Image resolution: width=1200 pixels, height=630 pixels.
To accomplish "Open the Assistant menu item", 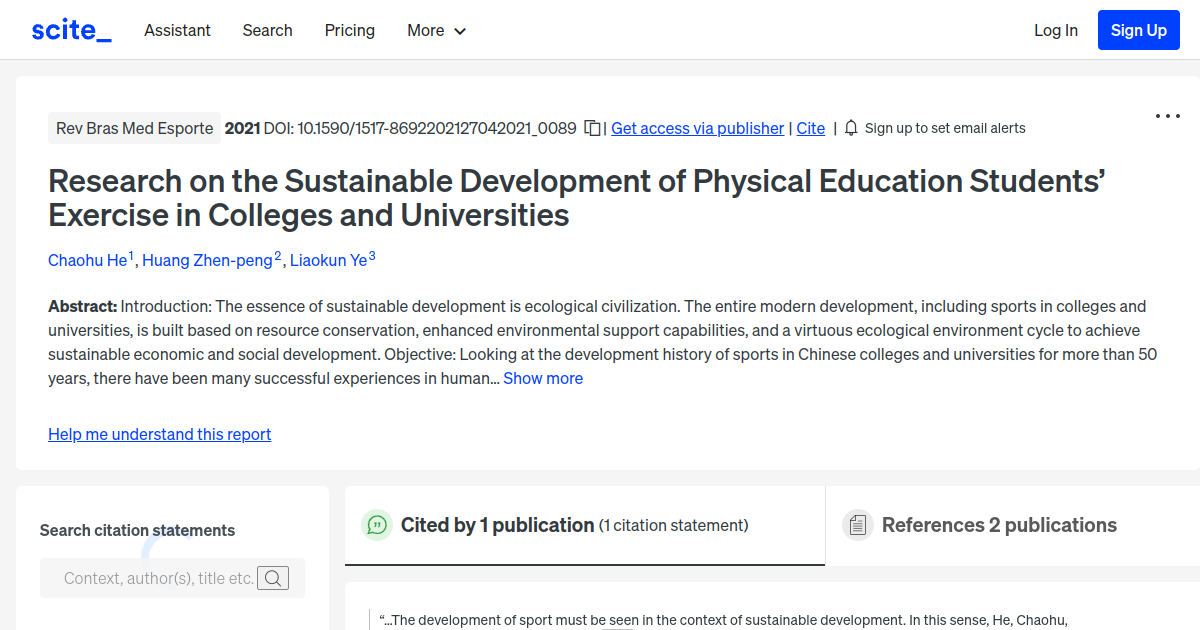I will [177, 30].
